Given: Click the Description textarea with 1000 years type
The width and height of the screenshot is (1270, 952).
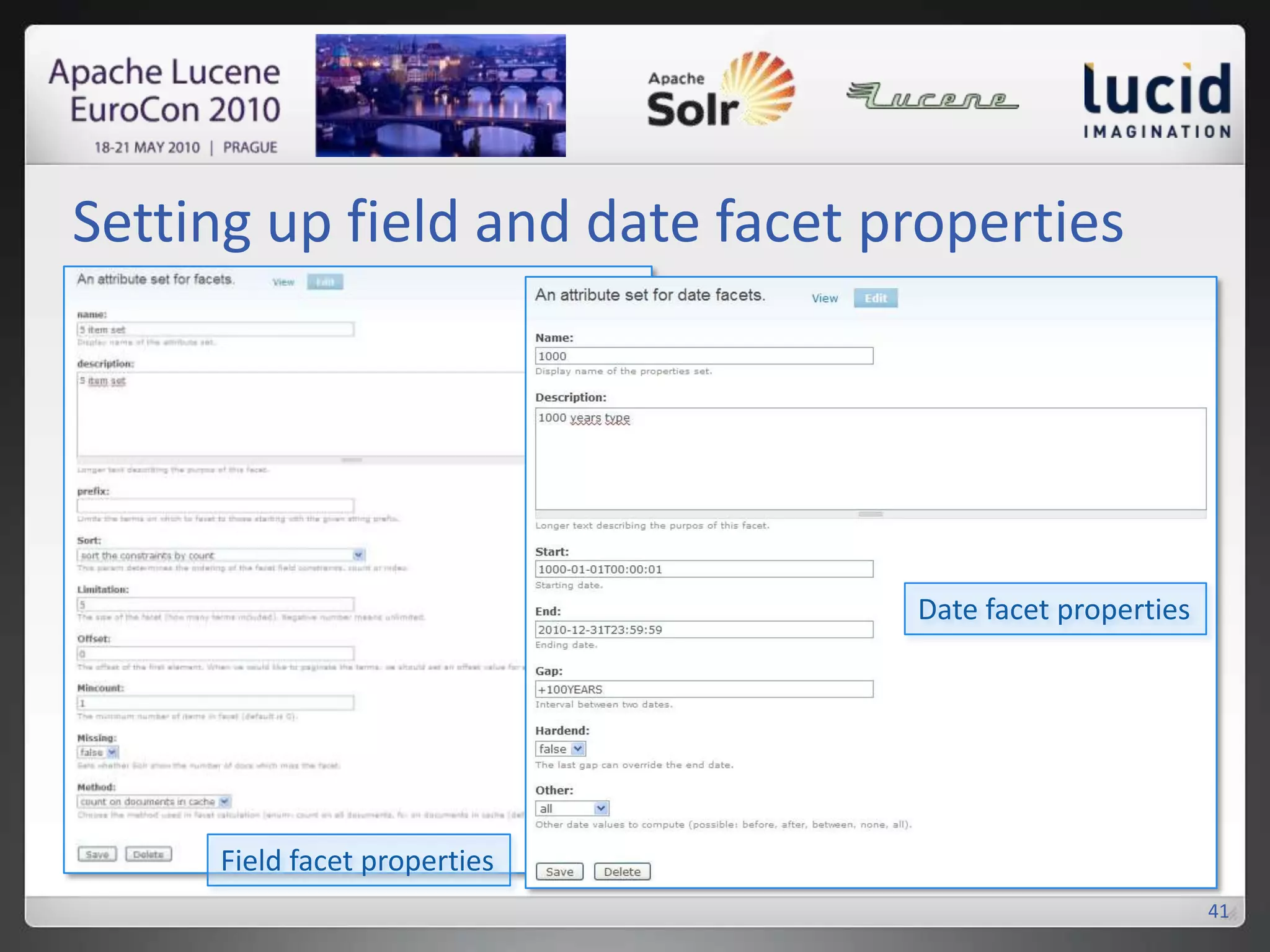Looking at the screenshot, I should click(871, 459).
